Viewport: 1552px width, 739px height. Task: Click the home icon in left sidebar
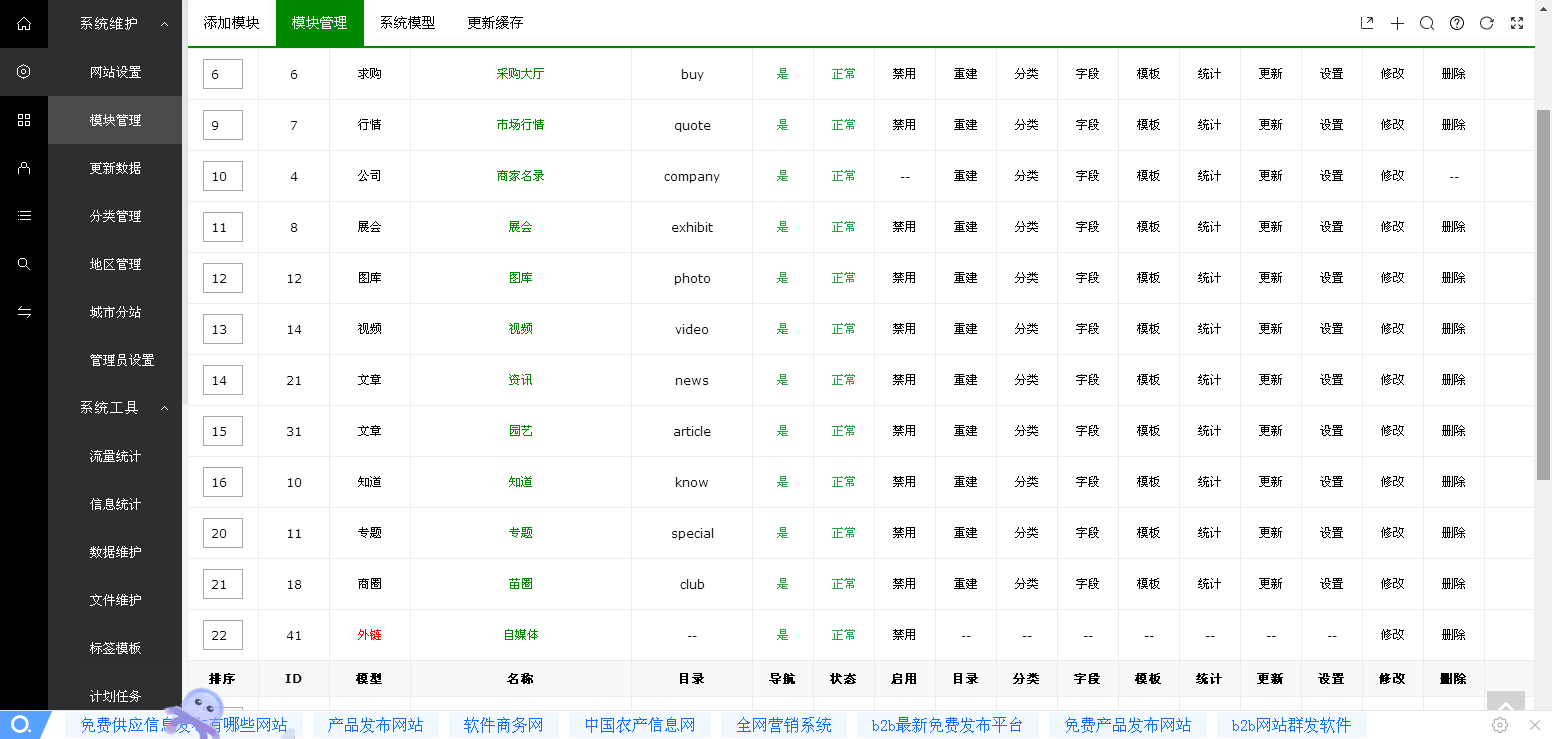click(x=24, y=24)
